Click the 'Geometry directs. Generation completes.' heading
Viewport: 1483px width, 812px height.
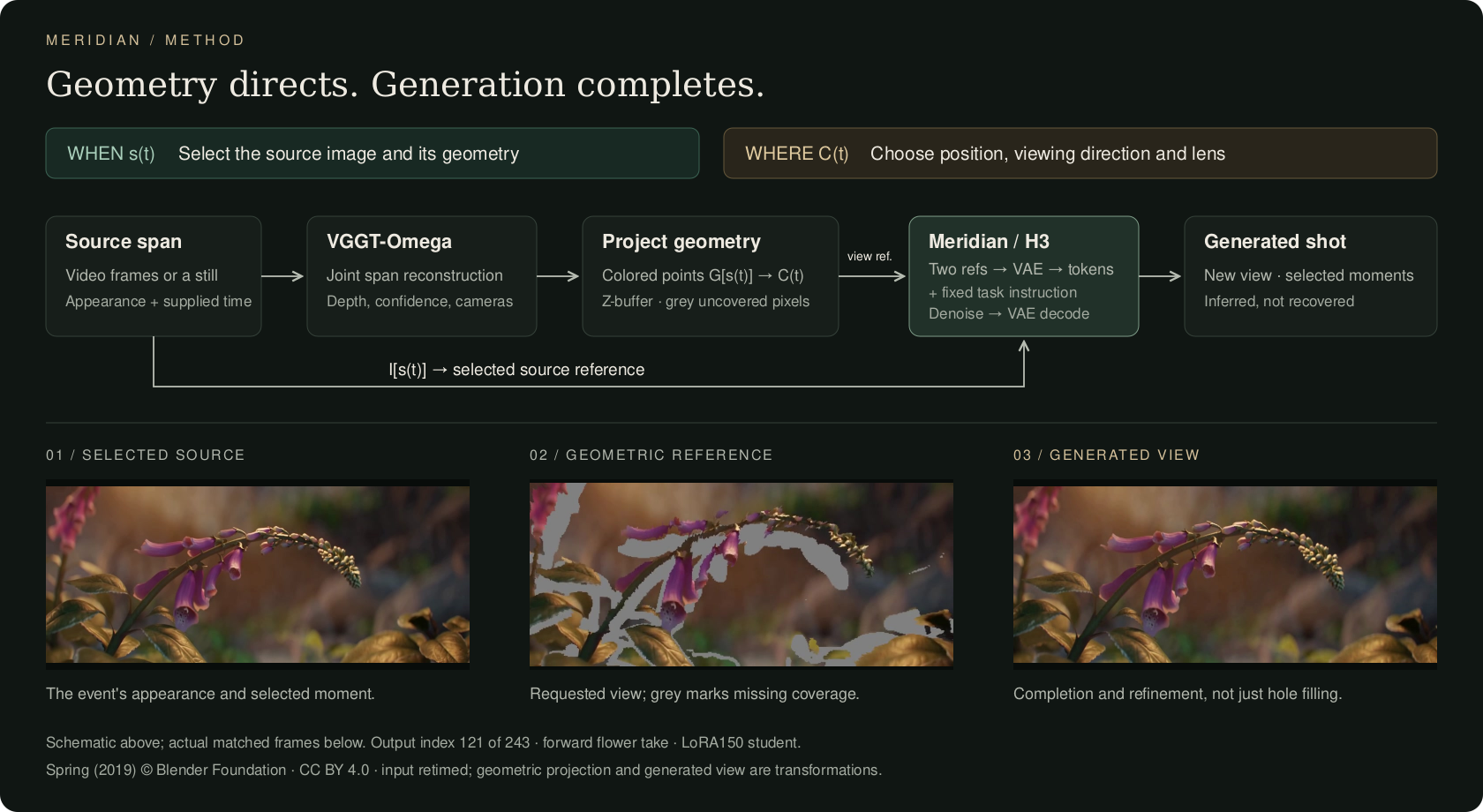[x=405, y=85]
